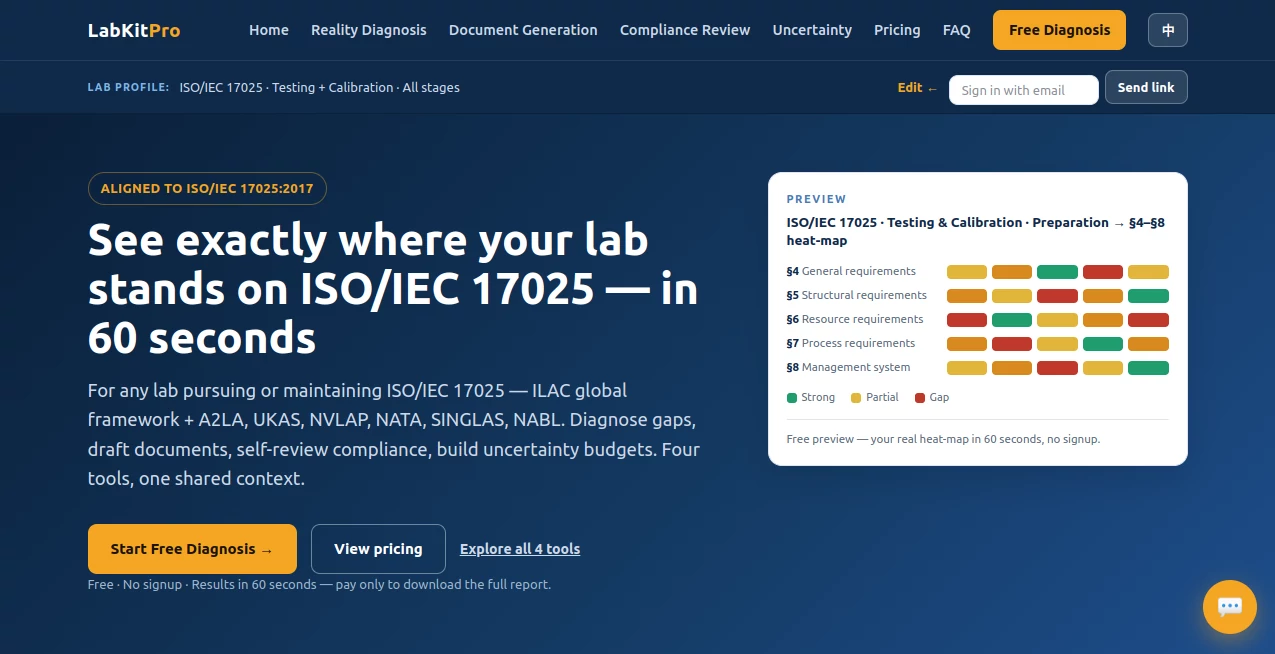Open the FAQ nav item

point(956,30)
